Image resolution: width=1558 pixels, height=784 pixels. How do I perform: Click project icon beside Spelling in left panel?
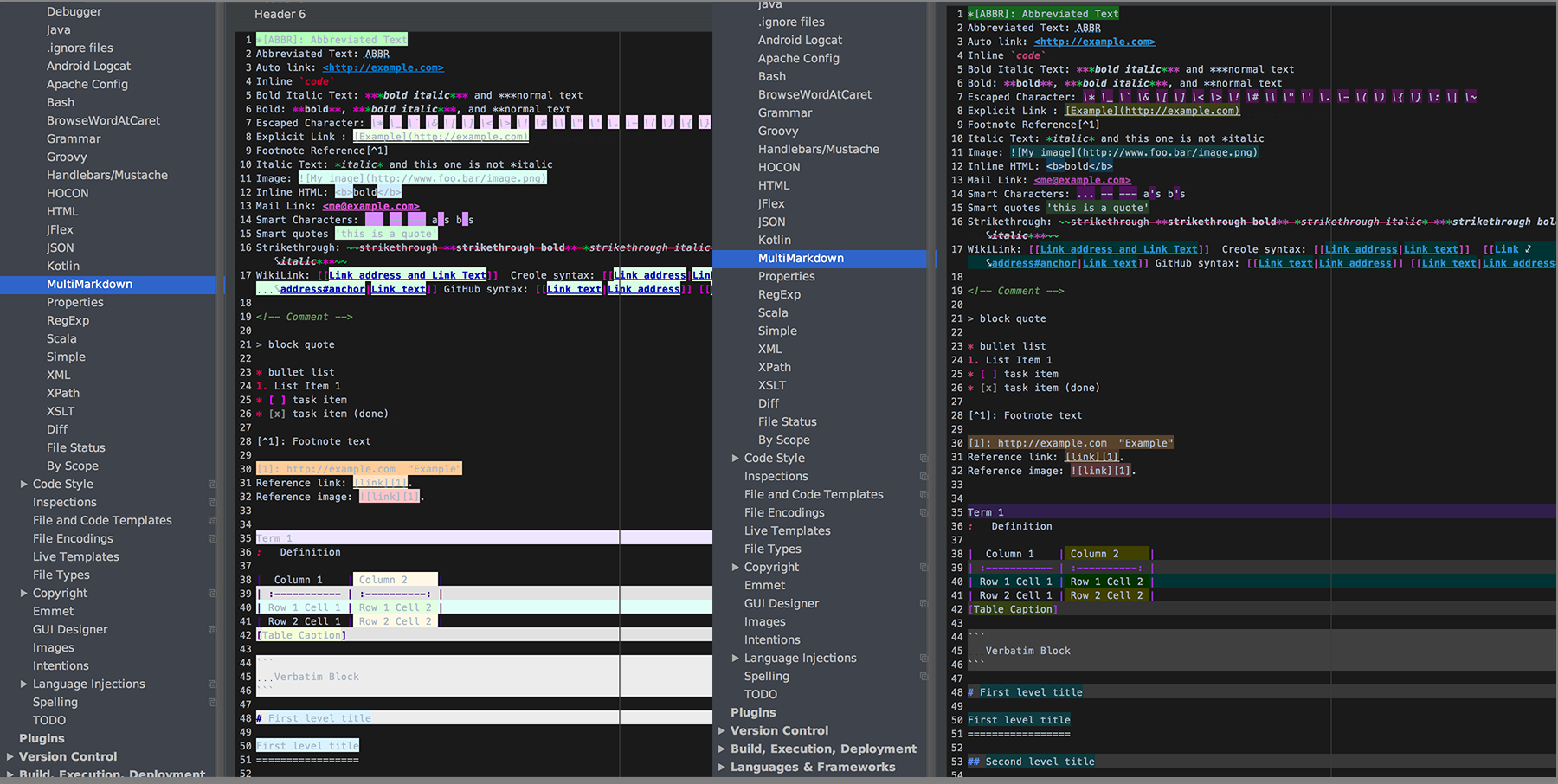click(211, 703)
